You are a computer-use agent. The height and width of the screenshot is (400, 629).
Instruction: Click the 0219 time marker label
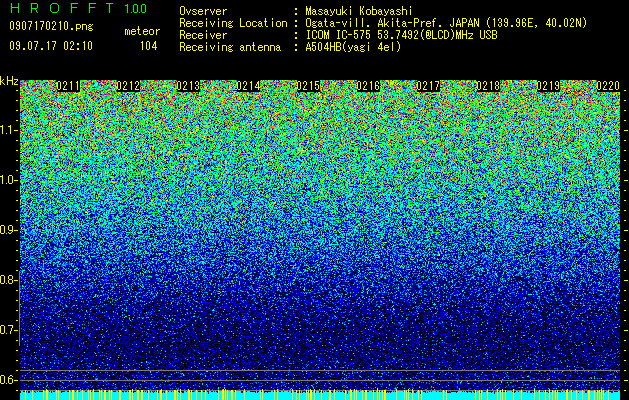pyautogui.click(x=548, y=86)
